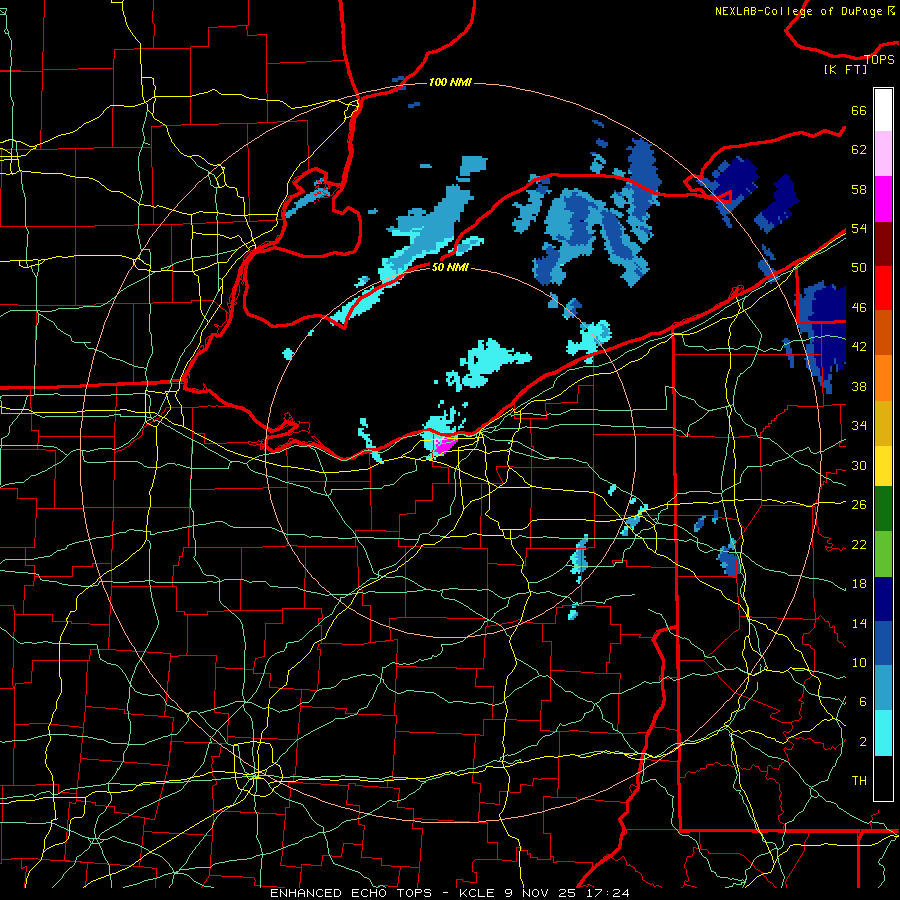This screenshot has width=900, height=900.
Task: Click the 'TH' threshold label
Action: (859, 781)
